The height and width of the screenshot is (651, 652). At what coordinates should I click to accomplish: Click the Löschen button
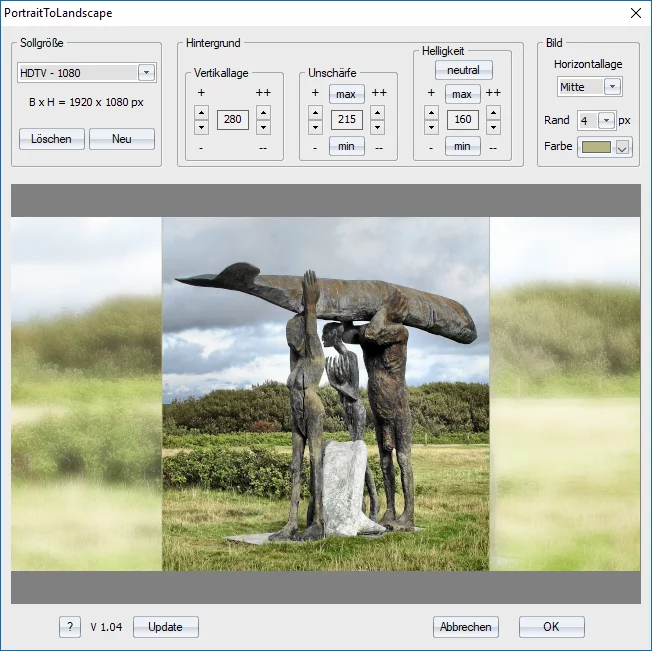tap(52, 139)
